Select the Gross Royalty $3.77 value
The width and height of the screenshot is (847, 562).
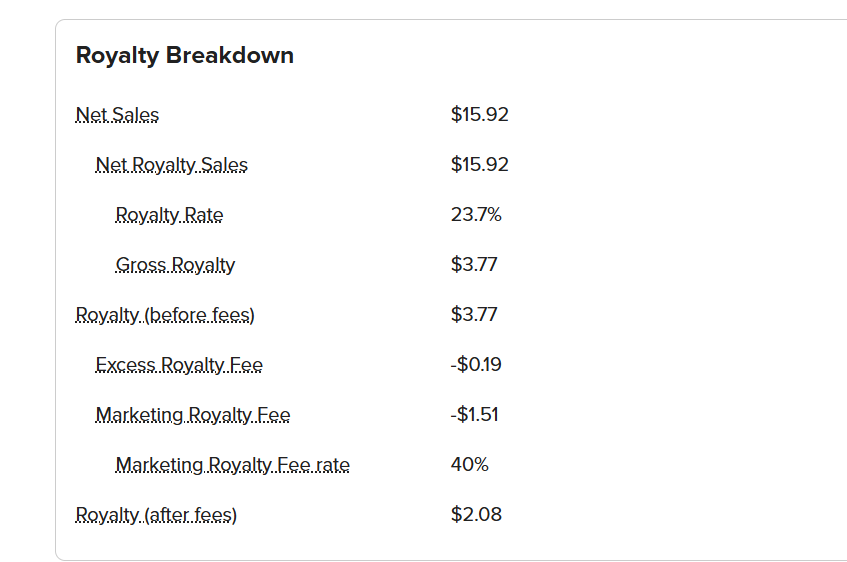[x=474, y=264]
